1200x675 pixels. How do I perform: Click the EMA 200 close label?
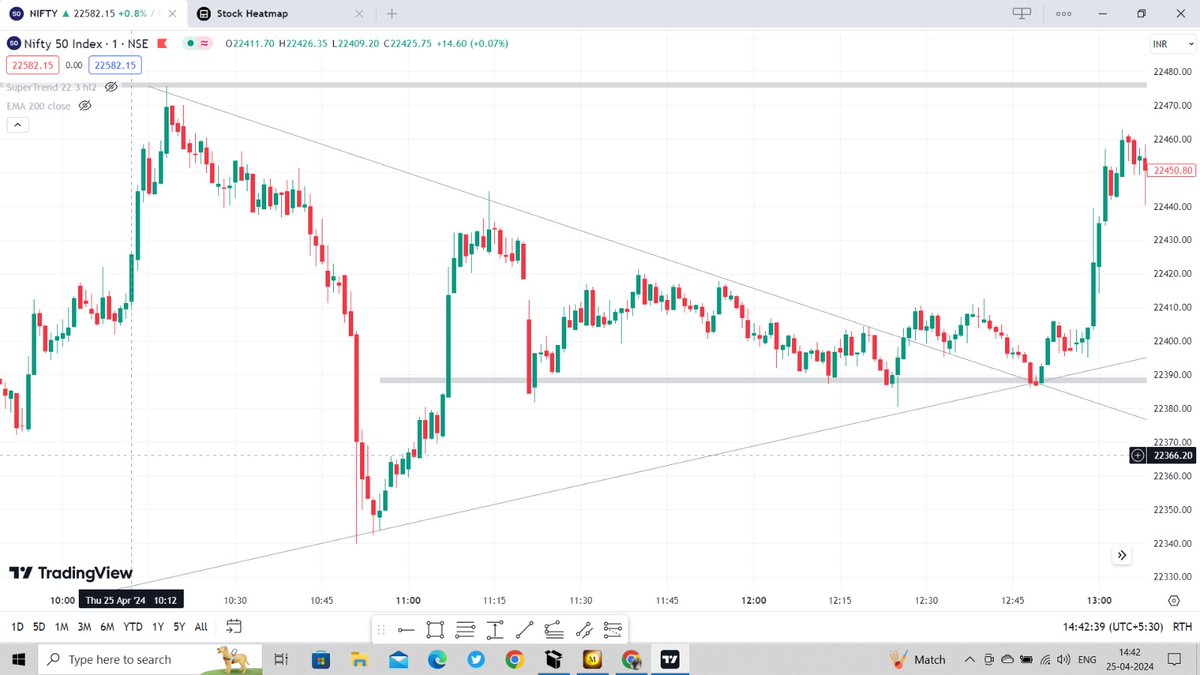(x=38, y=105)
